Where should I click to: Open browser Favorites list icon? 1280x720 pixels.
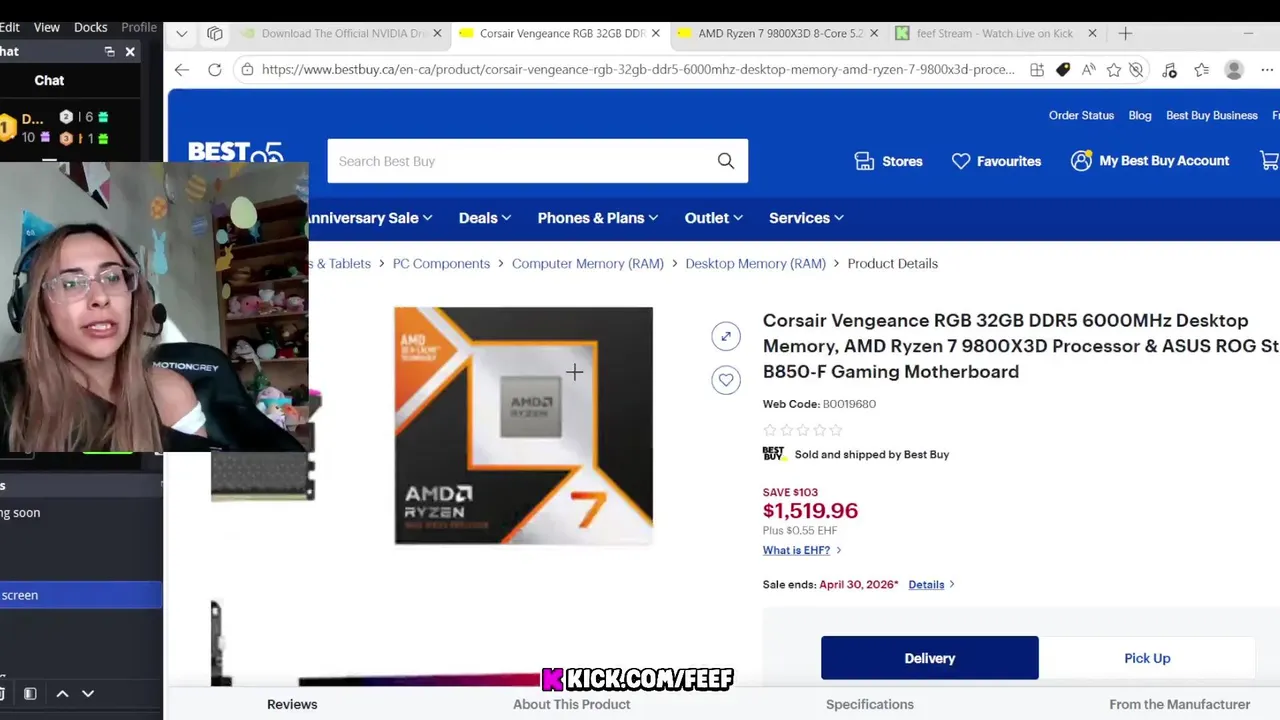point(1201,69)
